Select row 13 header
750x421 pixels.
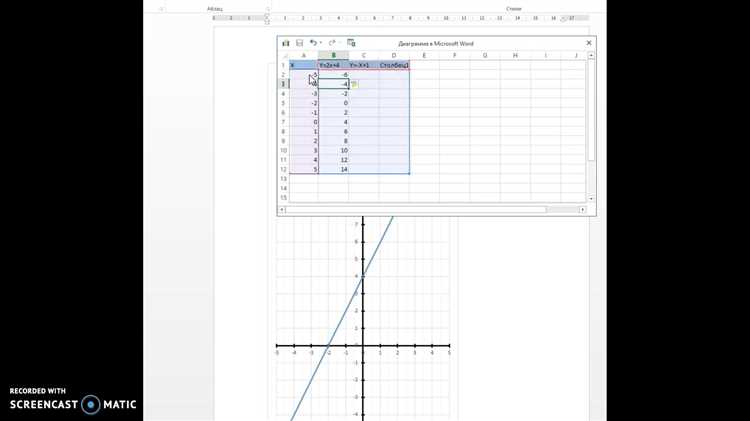point(284,179)
